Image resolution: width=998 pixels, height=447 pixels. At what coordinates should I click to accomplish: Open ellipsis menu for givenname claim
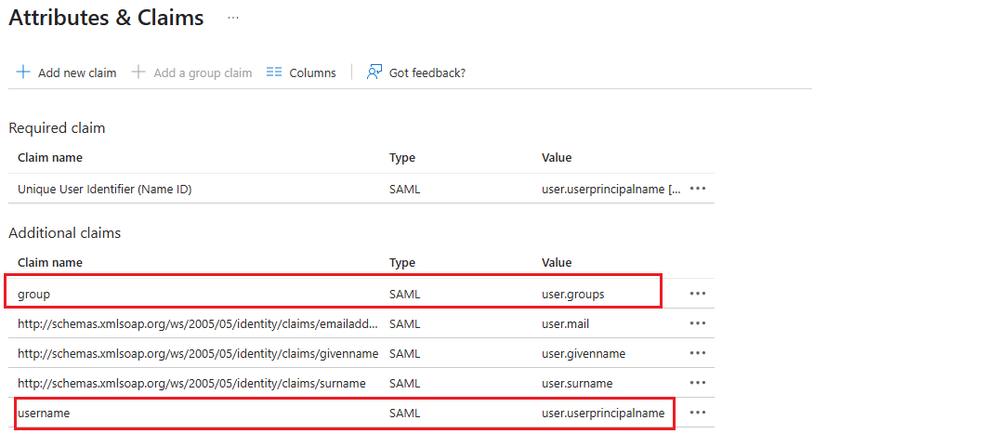[x=698, y=353]
